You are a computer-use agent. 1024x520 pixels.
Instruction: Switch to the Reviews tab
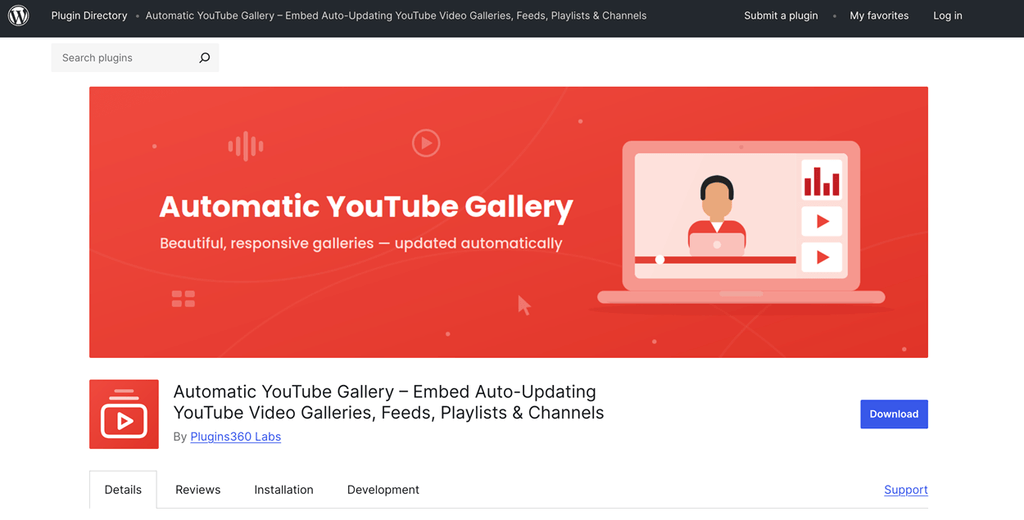[198, 490]
